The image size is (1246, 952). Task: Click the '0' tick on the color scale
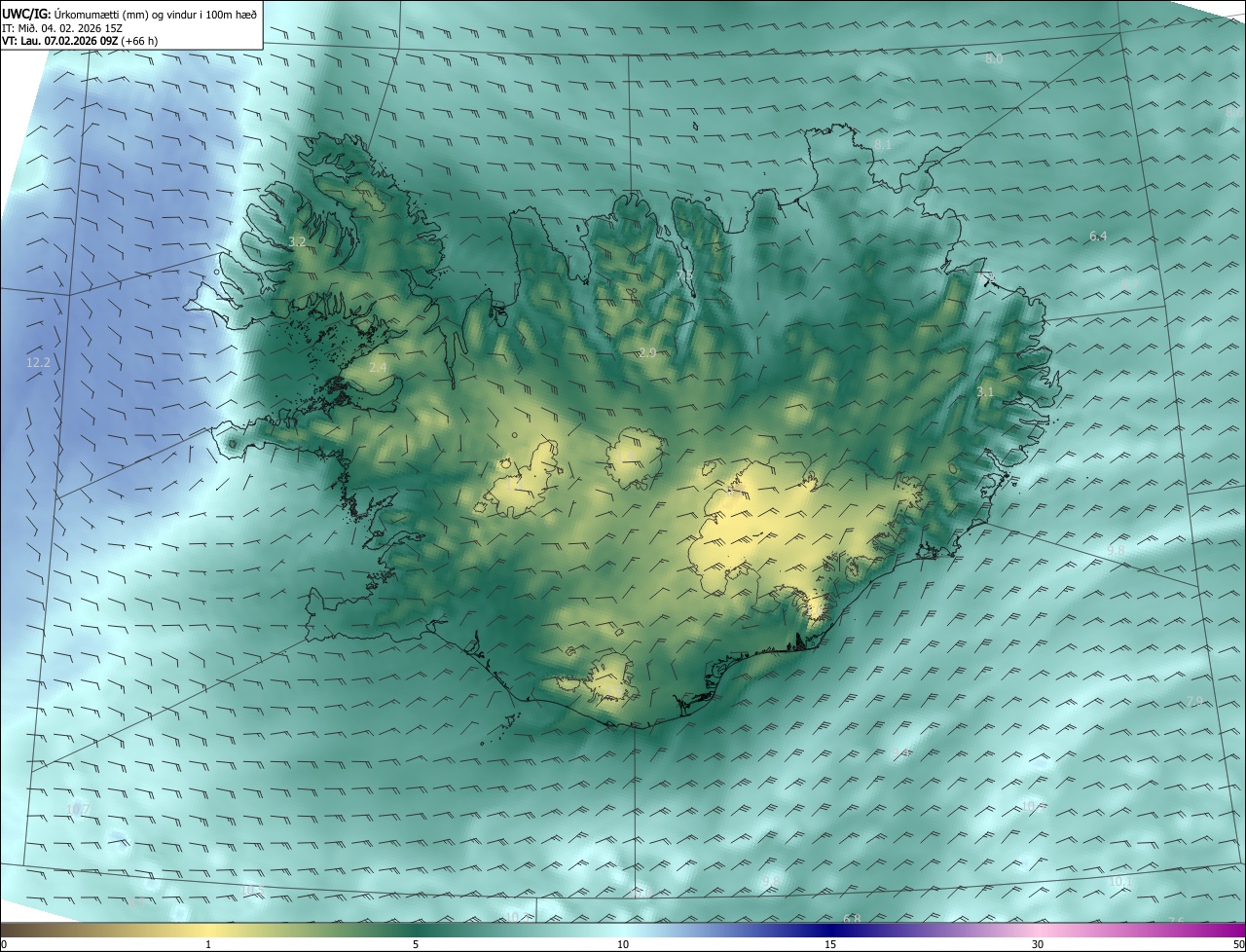click(4, 944)
